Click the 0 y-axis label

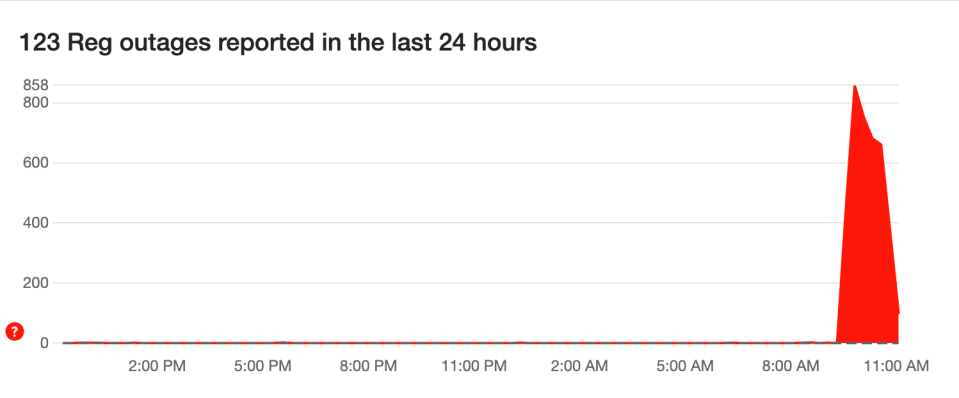pyautogui.click(x=45, y=343)
